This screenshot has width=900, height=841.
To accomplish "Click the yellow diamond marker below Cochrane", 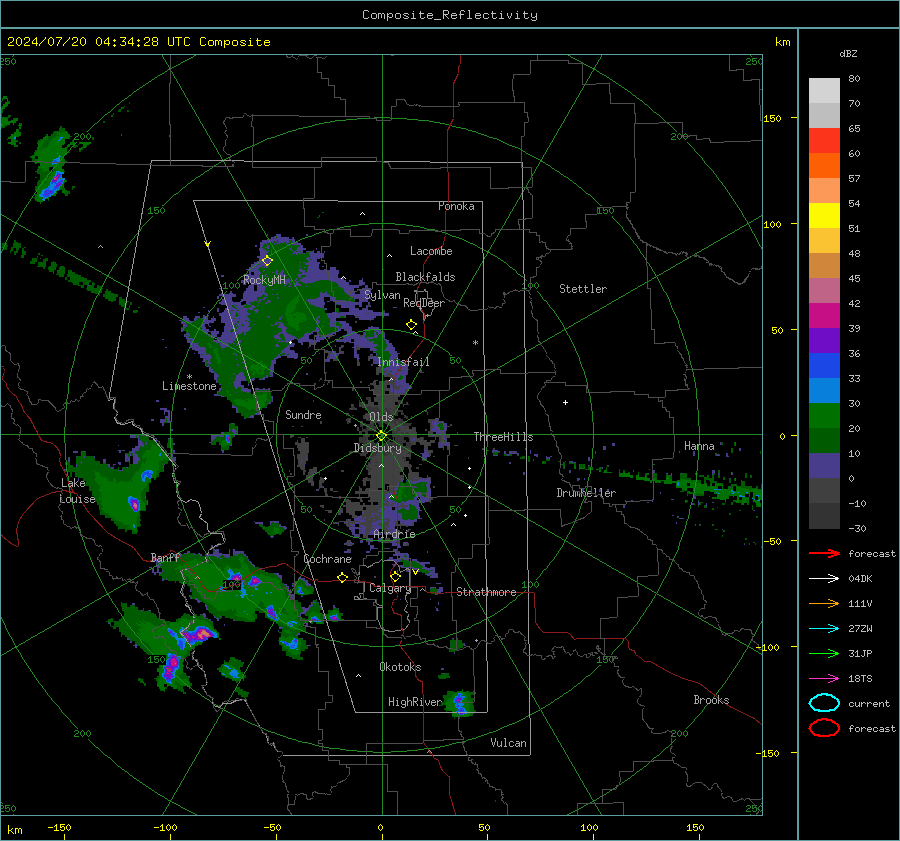I will point(342,577).
